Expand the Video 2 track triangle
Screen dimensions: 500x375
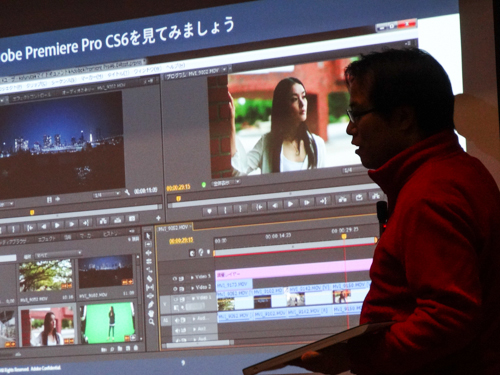click(192, 287)
